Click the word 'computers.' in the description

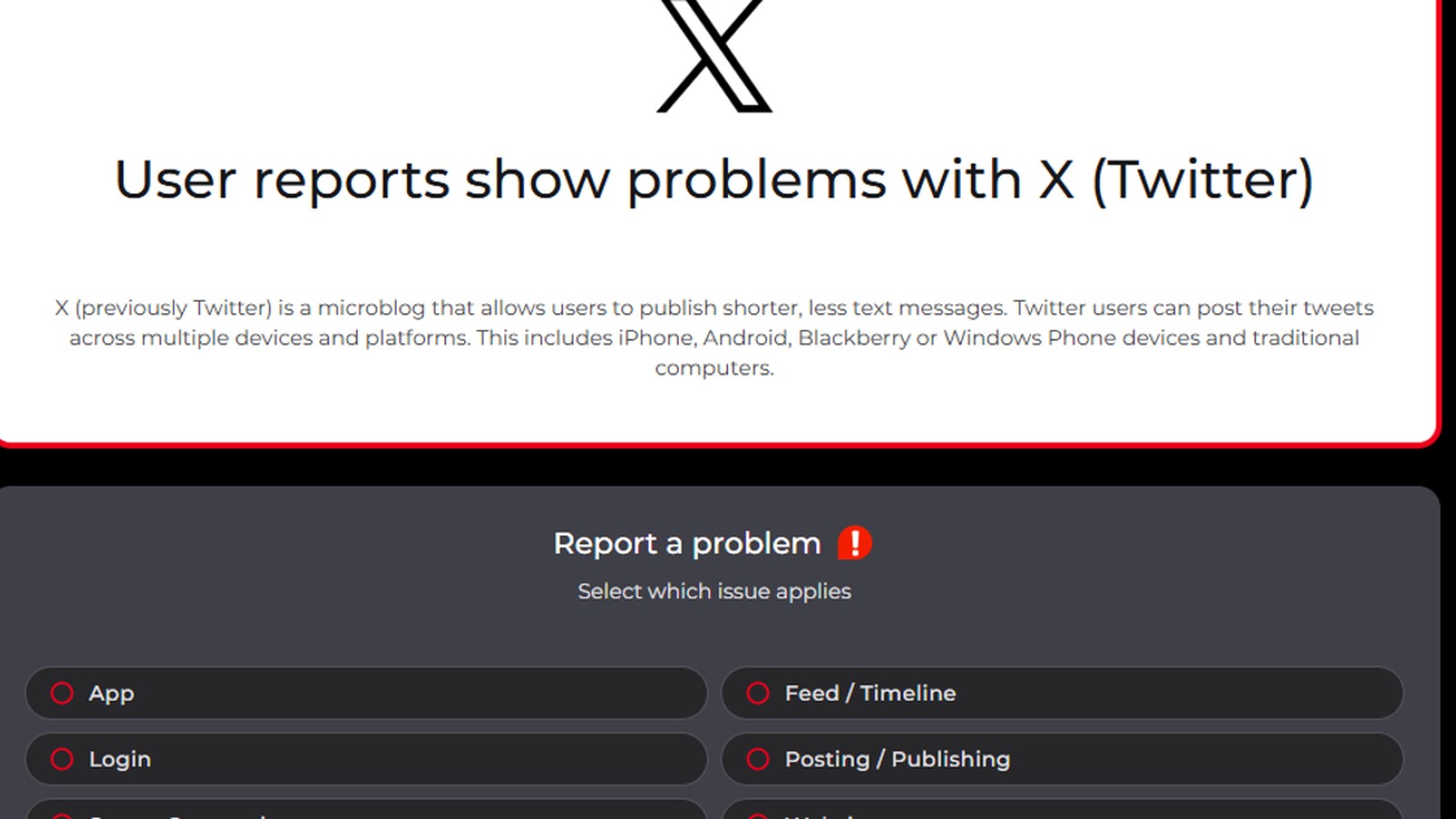tap(714, 368)
